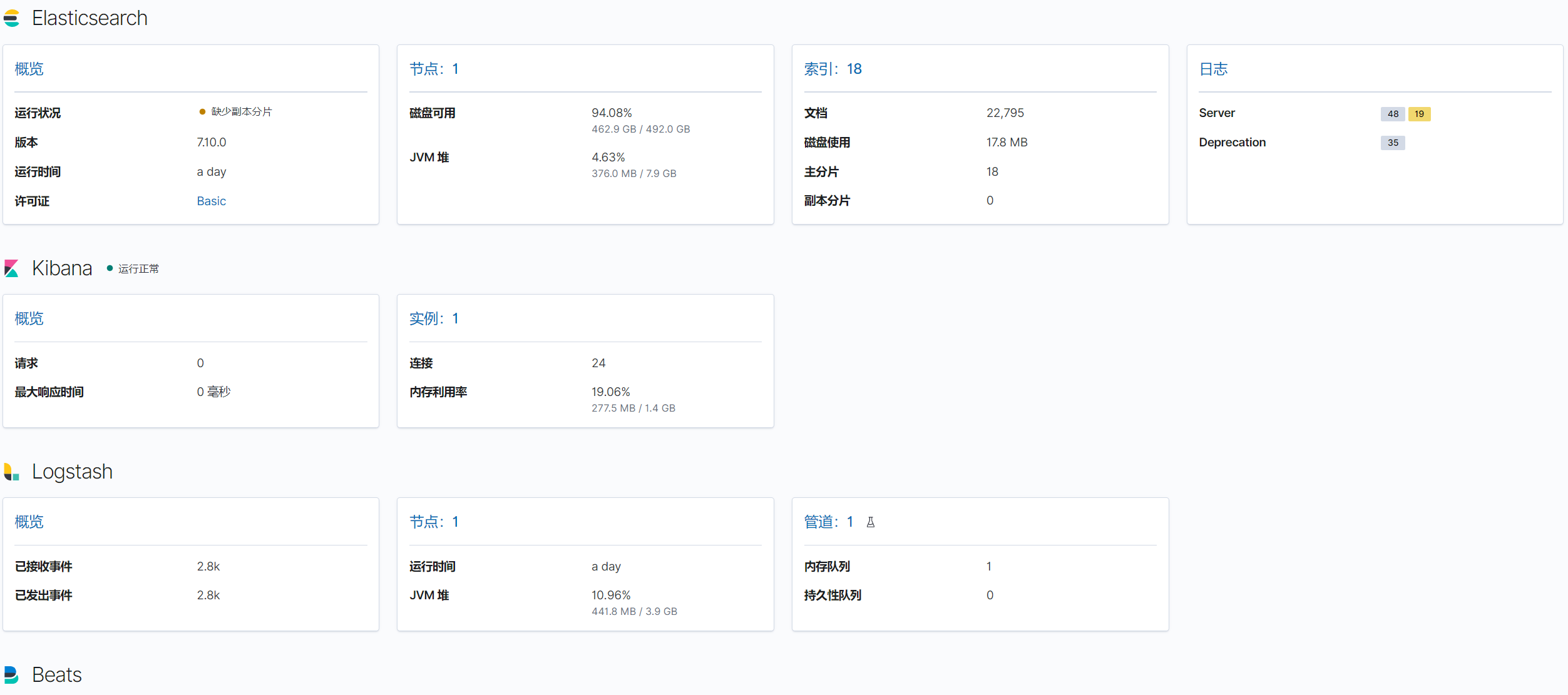This screenshot has width=1568, height=695.
Task: Click the 运行正常 Kibana status text
Action: (138, 268)
